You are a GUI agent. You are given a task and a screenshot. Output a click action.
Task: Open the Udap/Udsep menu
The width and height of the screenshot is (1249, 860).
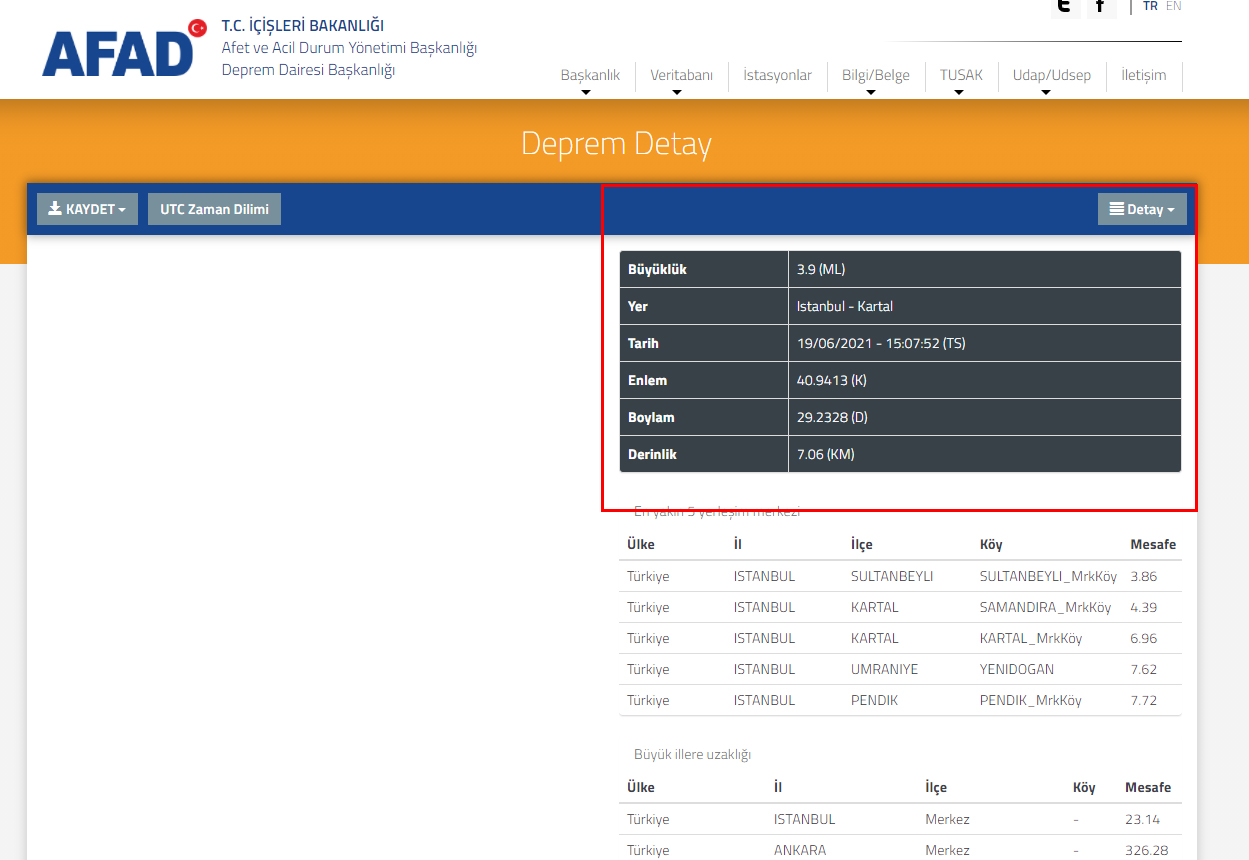1051,75
